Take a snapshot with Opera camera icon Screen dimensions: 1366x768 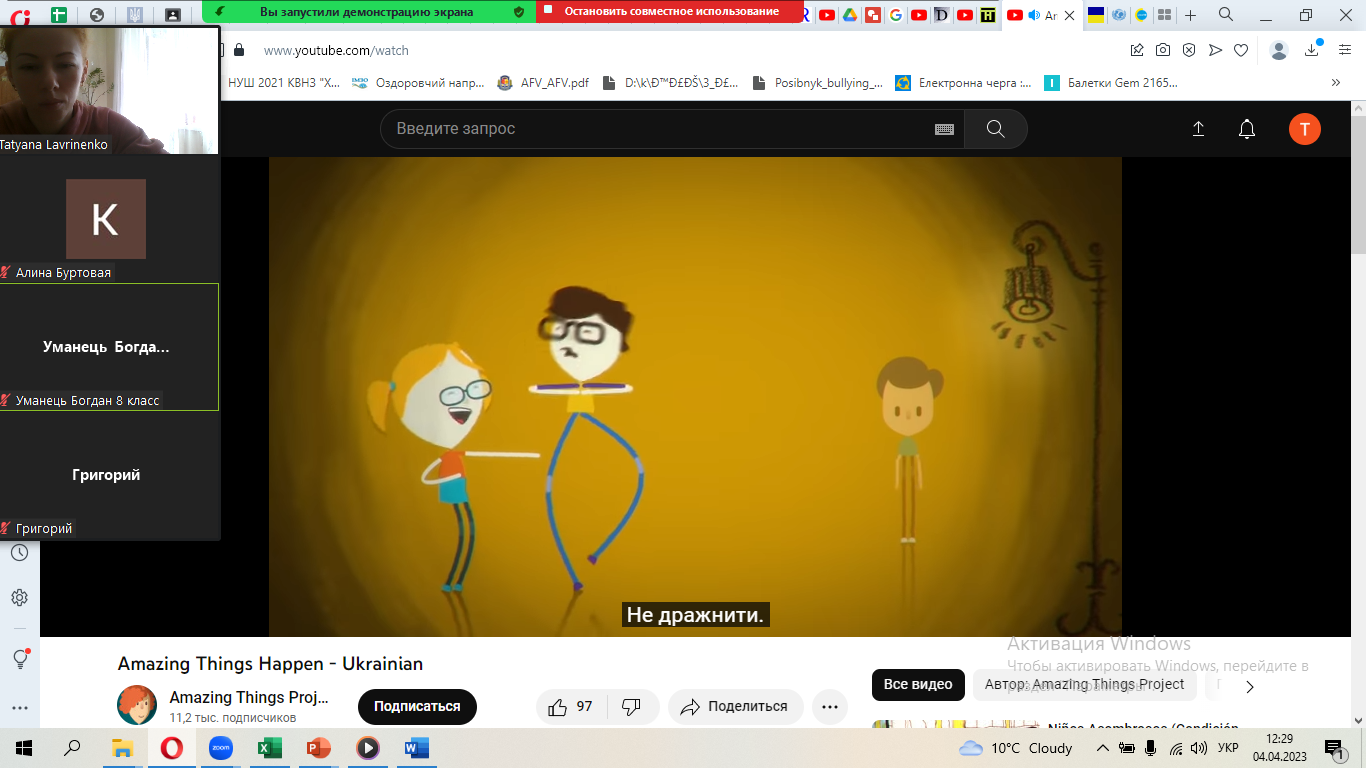point(1163,50)
